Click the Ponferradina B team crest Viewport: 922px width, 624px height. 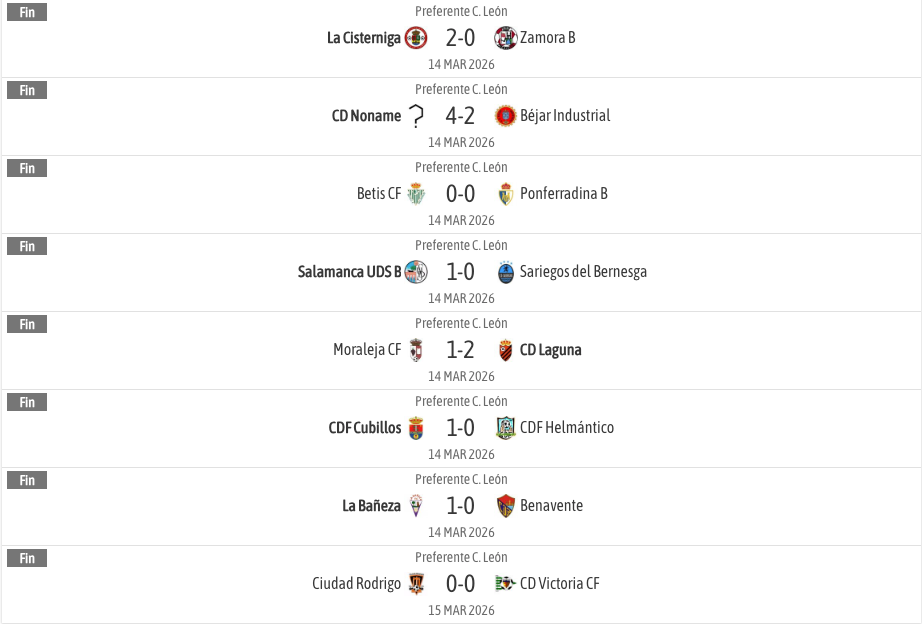(x=505, y=194)
